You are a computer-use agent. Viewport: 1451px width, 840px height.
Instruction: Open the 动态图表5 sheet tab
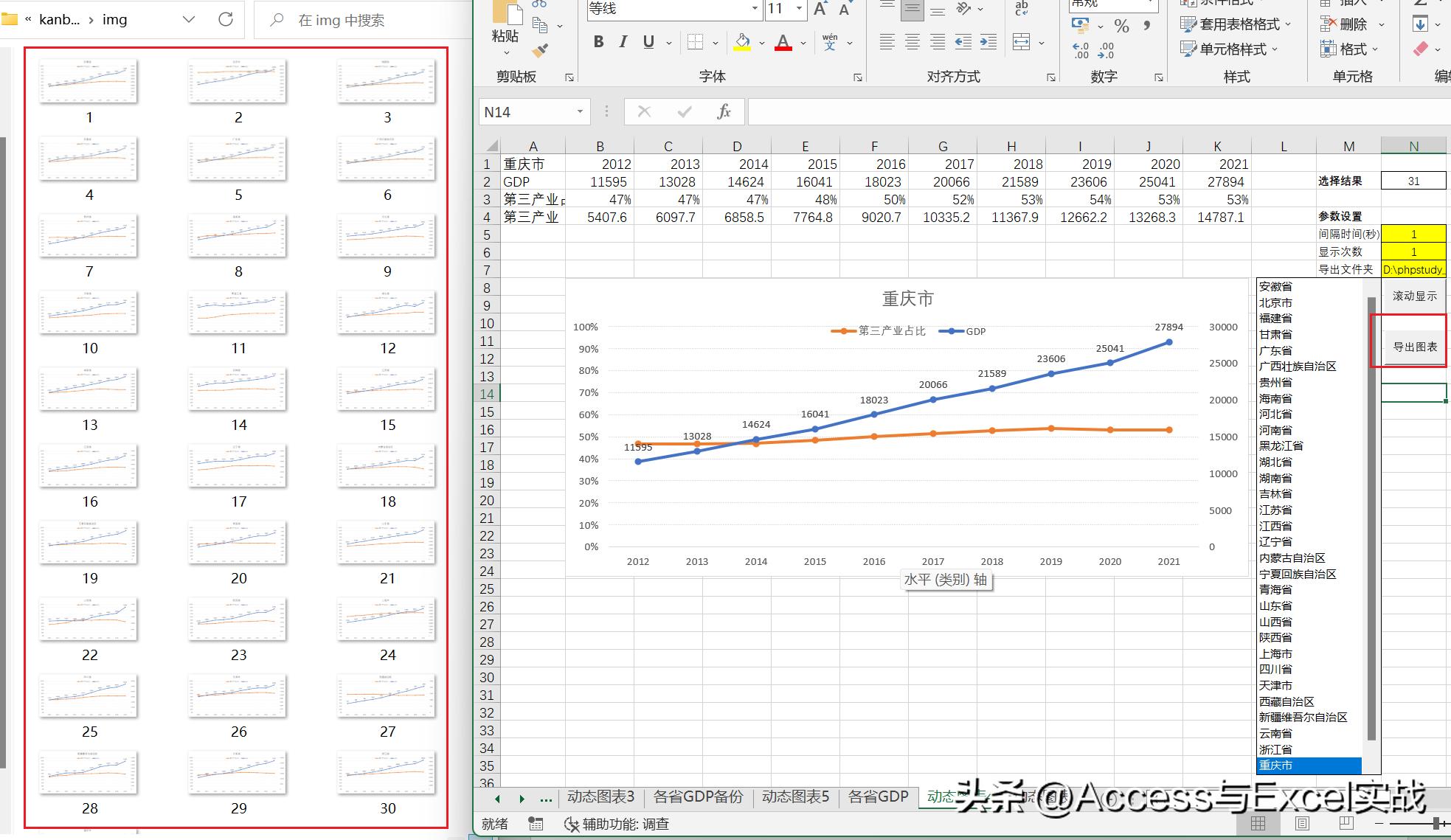click(795, 797)
